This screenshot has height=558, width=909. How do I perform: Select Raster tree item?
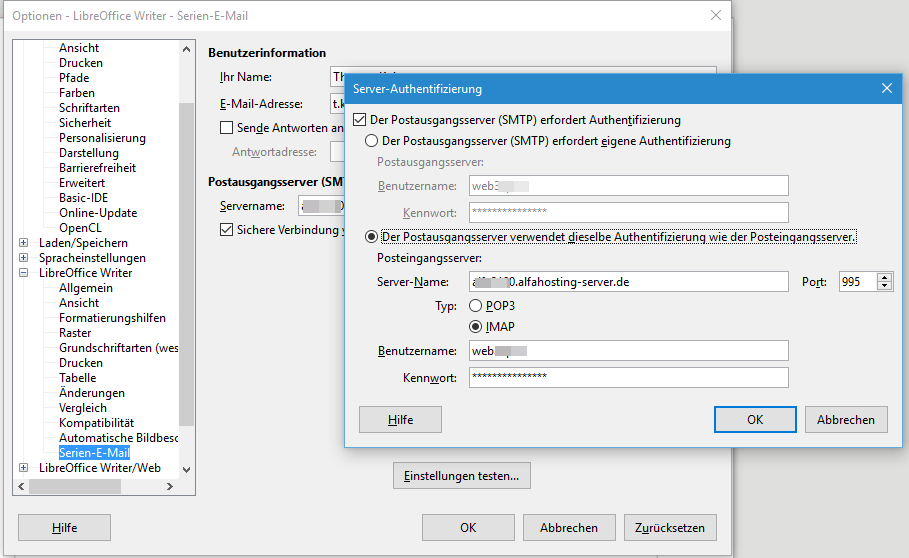(x=75, y=333)
